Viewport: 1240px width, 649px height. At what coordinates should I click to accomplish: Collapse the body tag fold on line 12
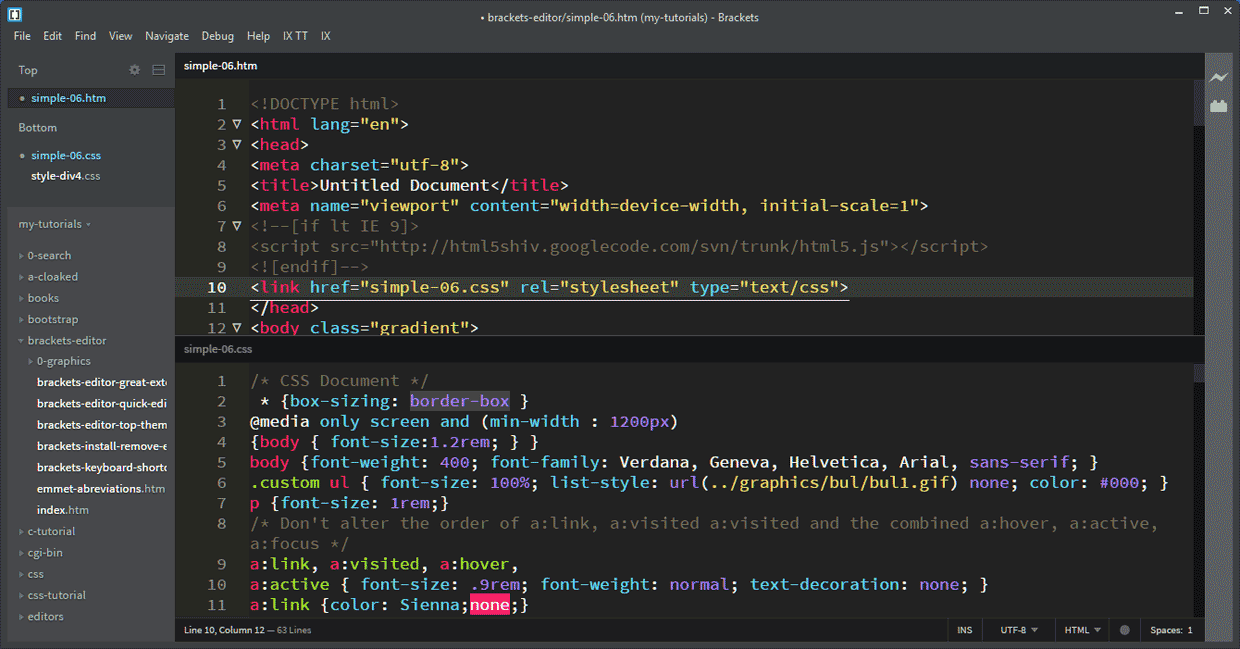pos(237,327)
